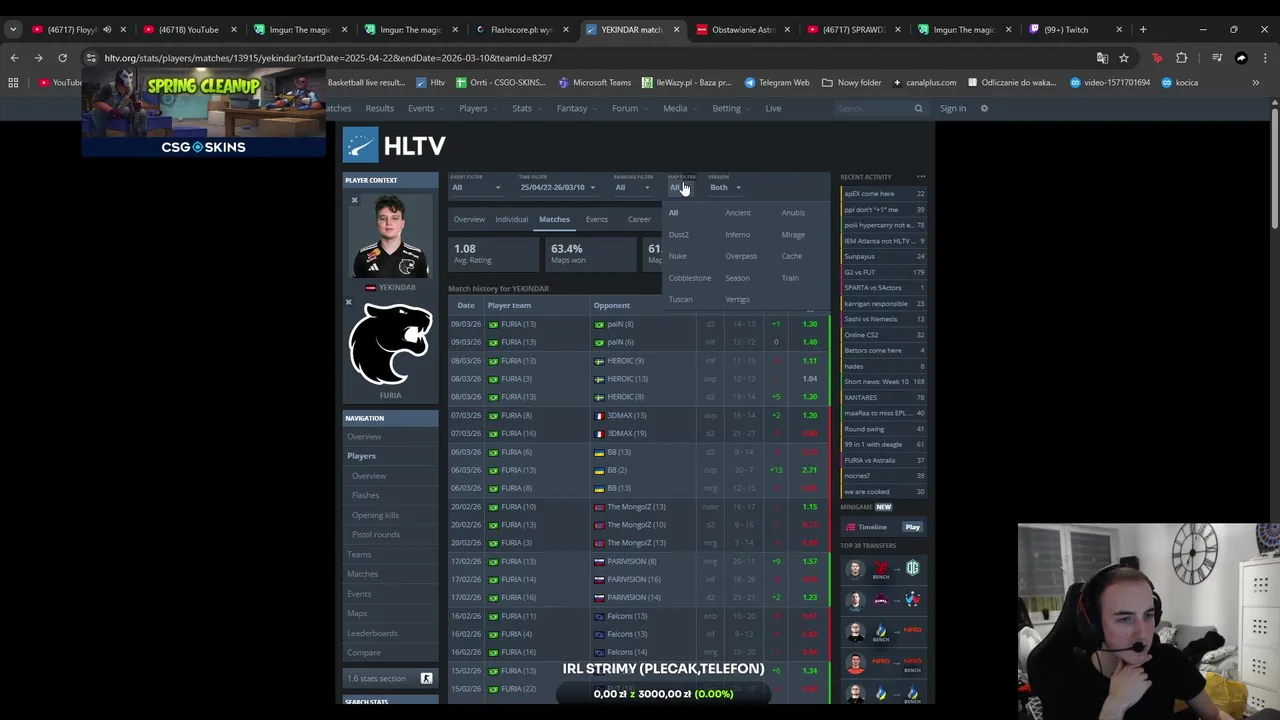The width and height of the screenshot is (1280, 720).
Task: Open 'G2 vs FUT' recent activity thread
Action: tap(859, 272)
